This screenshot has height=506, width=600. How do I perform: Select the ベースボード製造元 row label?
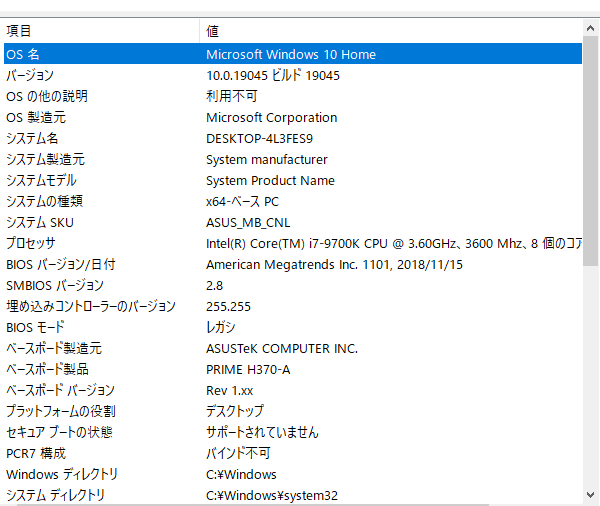54,348
